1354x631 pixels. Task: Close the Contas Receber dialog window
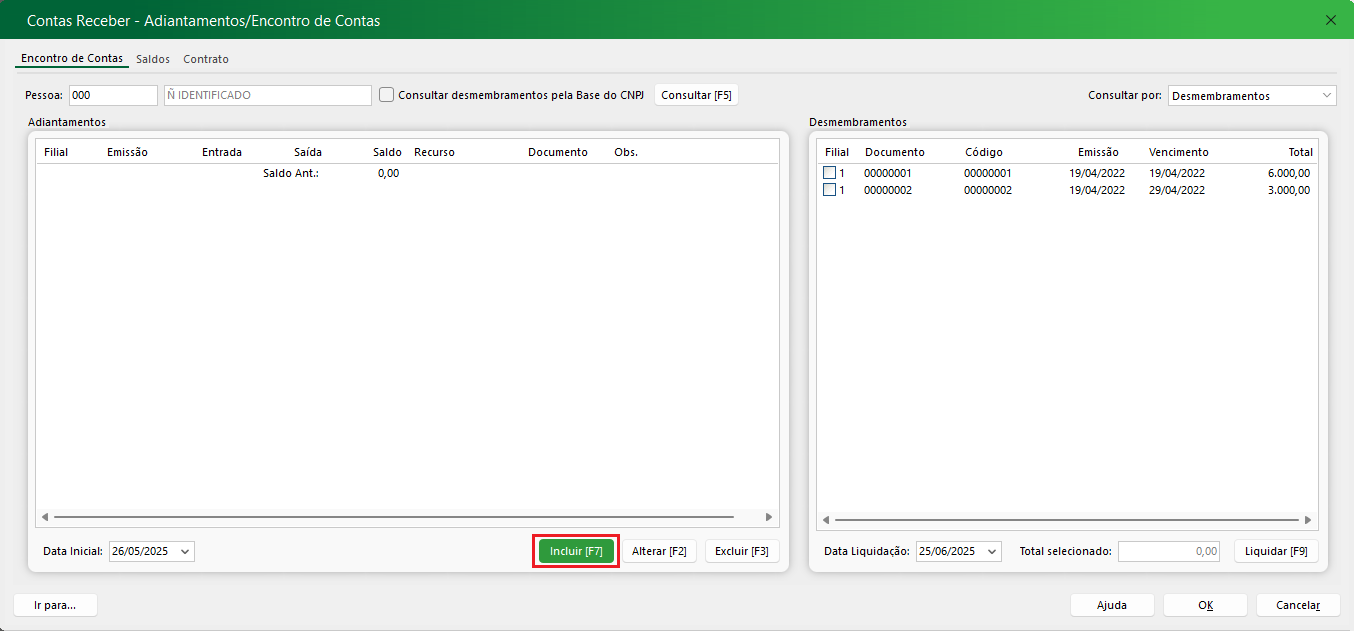coord(1330,20)
